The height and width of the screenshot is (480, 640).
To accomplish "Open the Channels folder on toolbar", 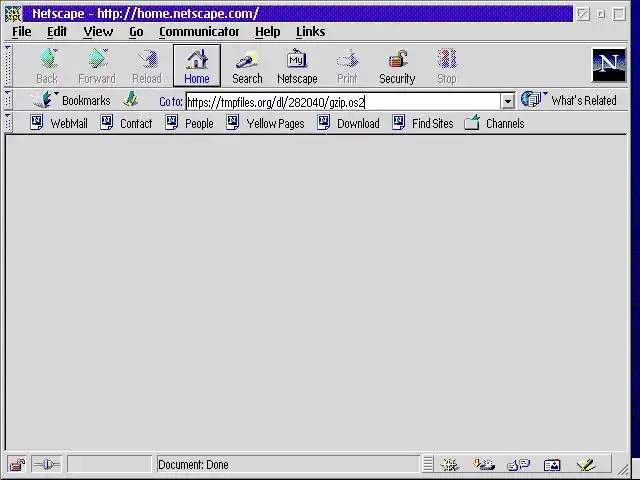I will coord(494,123).
